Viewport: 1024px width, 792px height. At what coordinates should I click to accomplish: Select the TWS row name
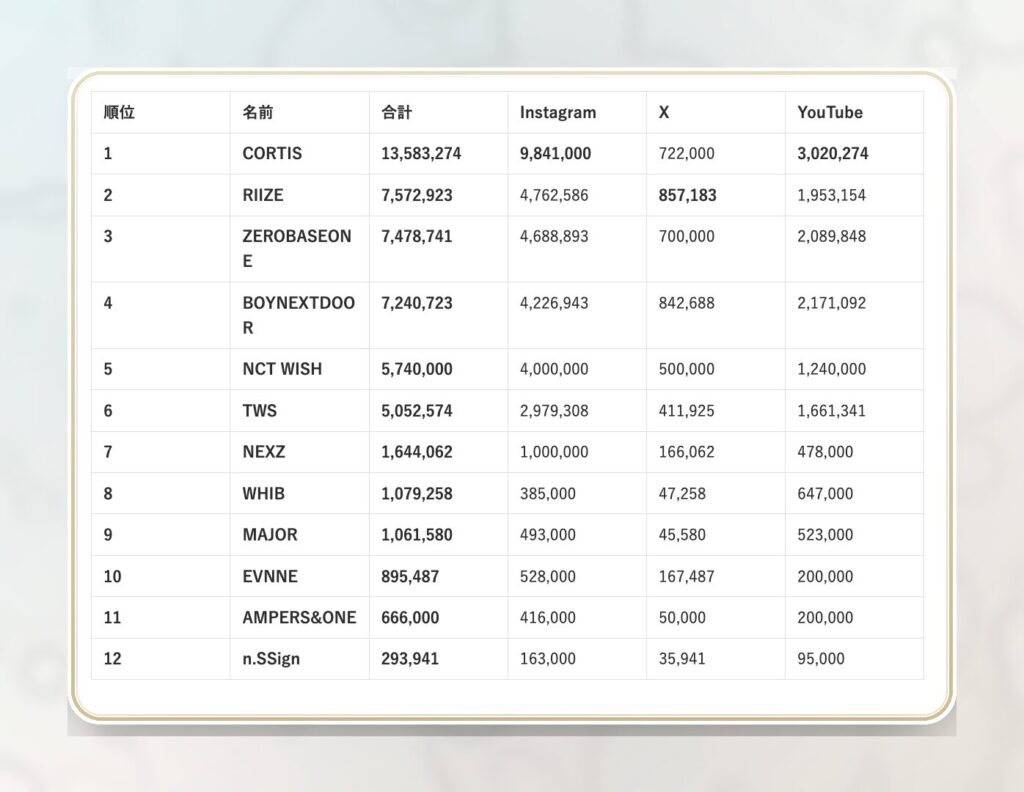point(260,411)
